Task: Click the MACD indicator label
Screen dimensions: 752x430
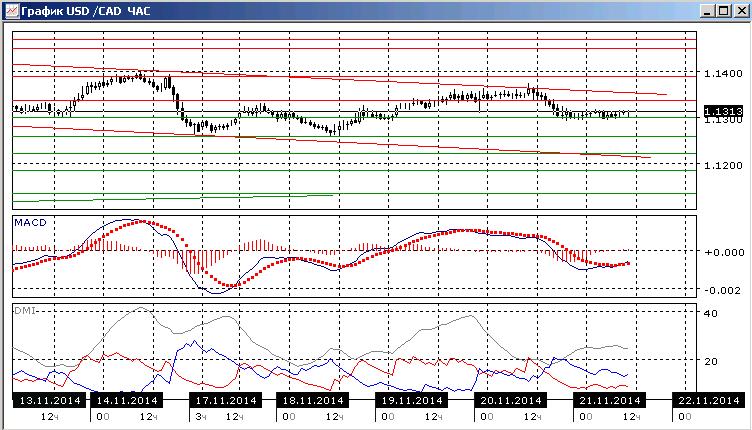Action: (30, 222)
